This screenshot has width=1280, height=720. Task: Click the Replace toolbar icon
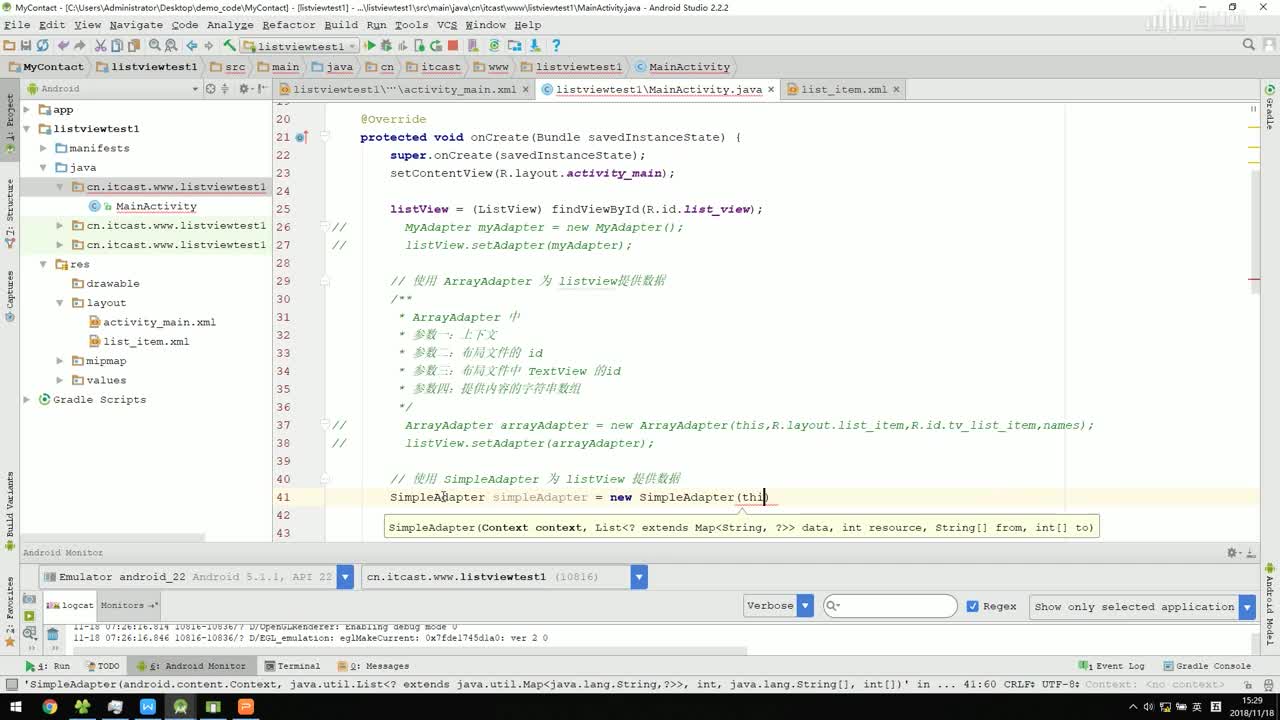click(x=170, y=45)
